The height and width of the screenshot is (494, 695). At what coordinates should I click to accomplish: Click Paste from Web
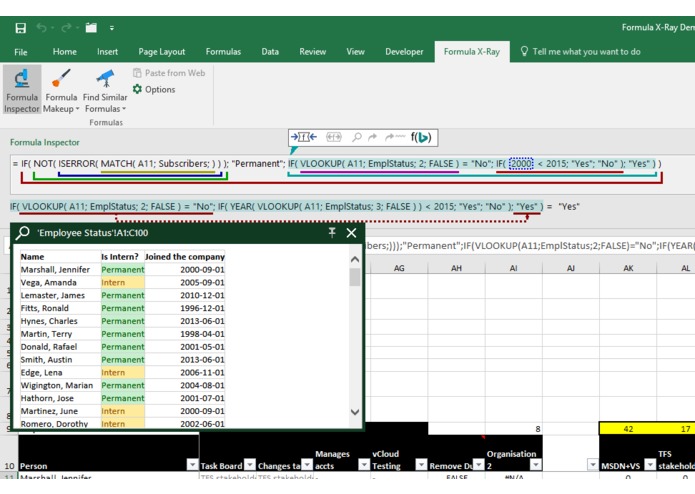point(169,73)
